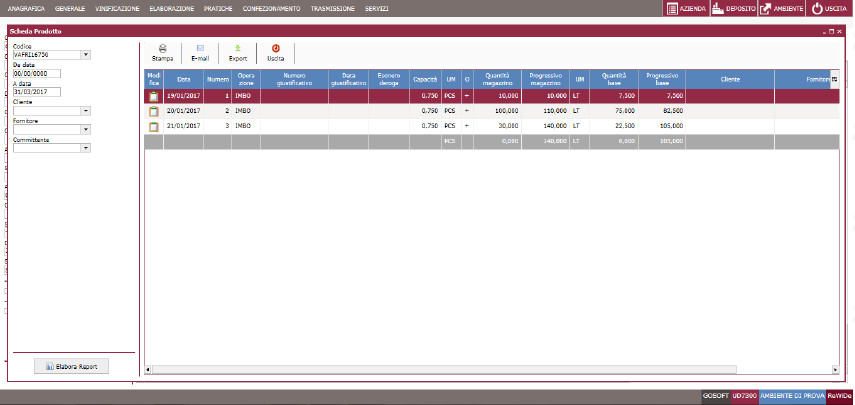Click the edit icon for row 21/01/2017
This screenshot has height=405, width=855.
pyautogui.click(x=153, y=127)
